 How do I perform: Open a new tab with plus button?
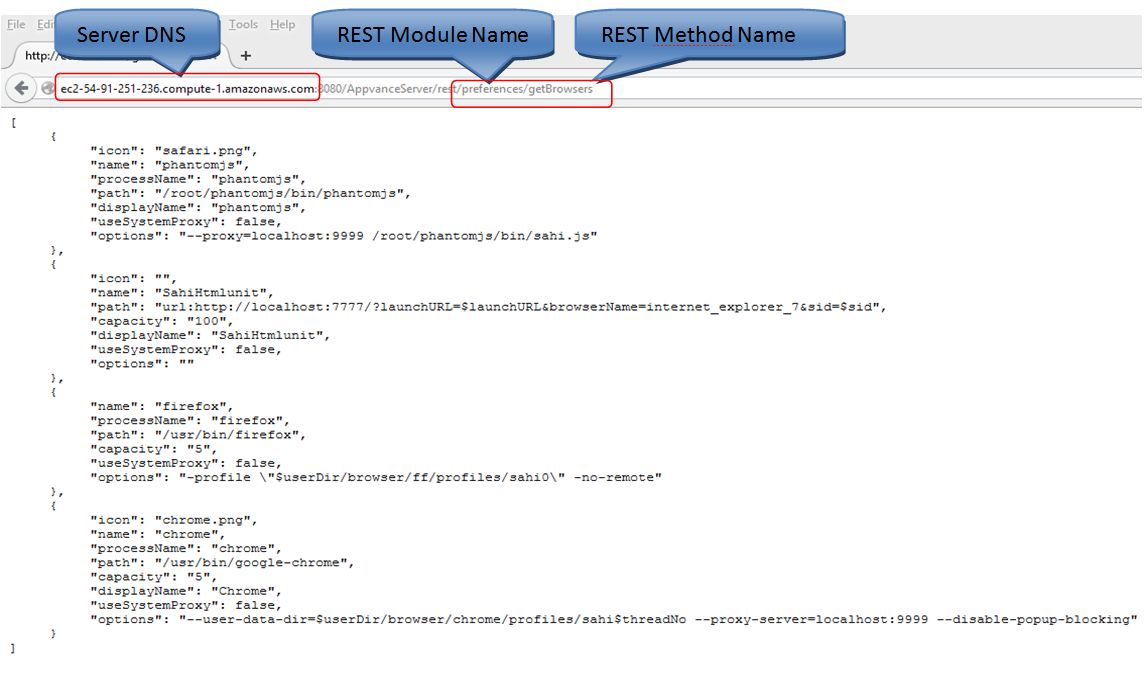click(x=246, y=56)
